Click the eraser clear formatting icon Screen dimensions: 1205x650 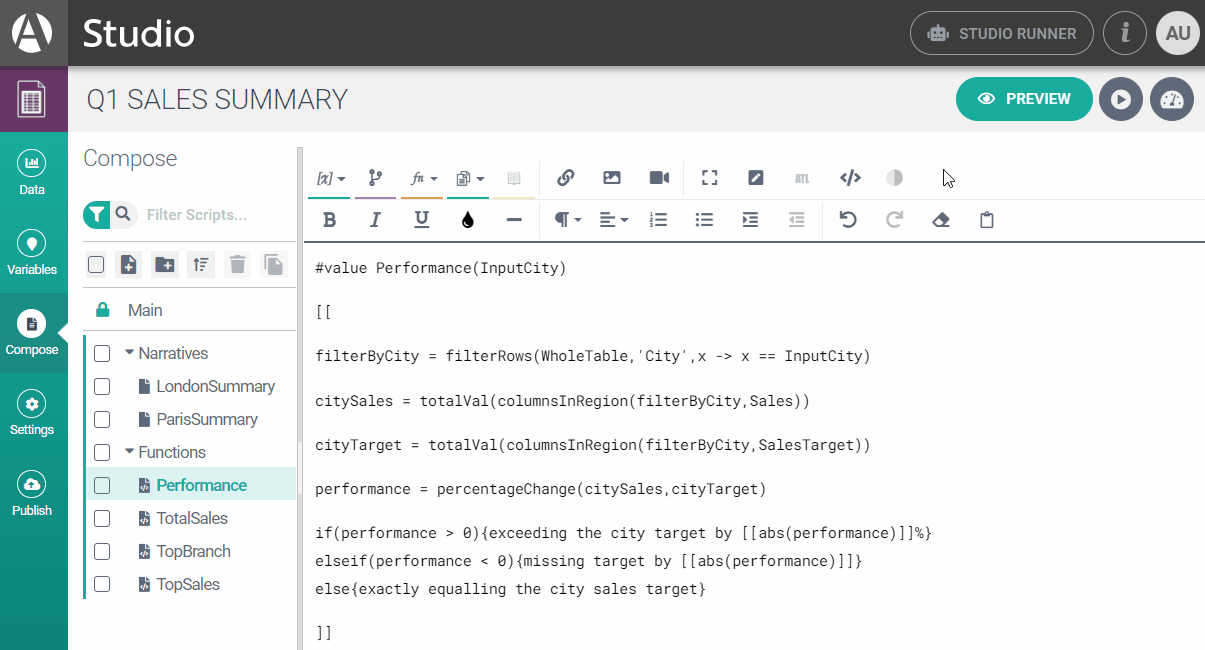coord(940,220)
